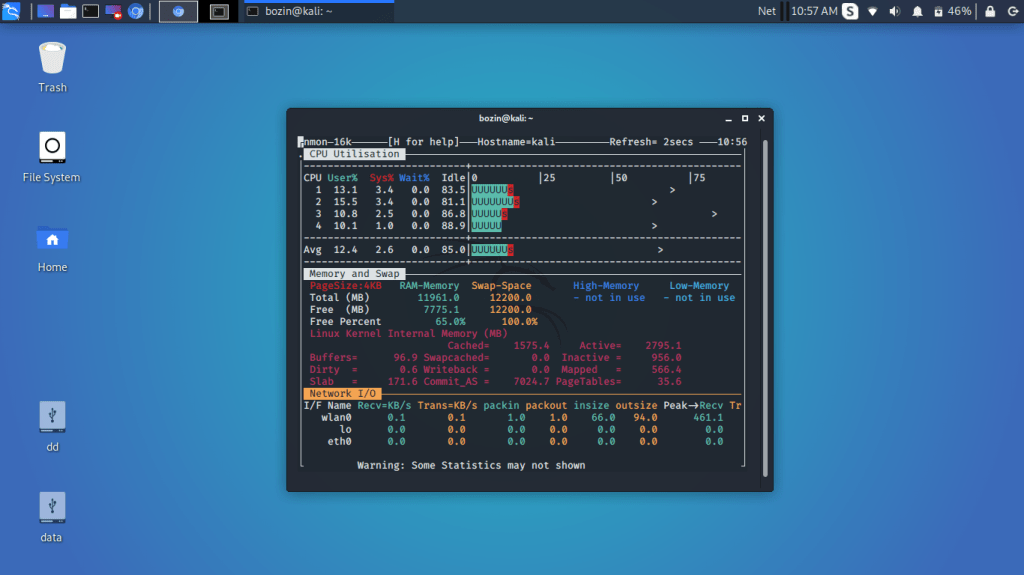This screenshot has height=575, width=1024.
Task: Select the File System desktop icon
Action: [x=52, y=148]
